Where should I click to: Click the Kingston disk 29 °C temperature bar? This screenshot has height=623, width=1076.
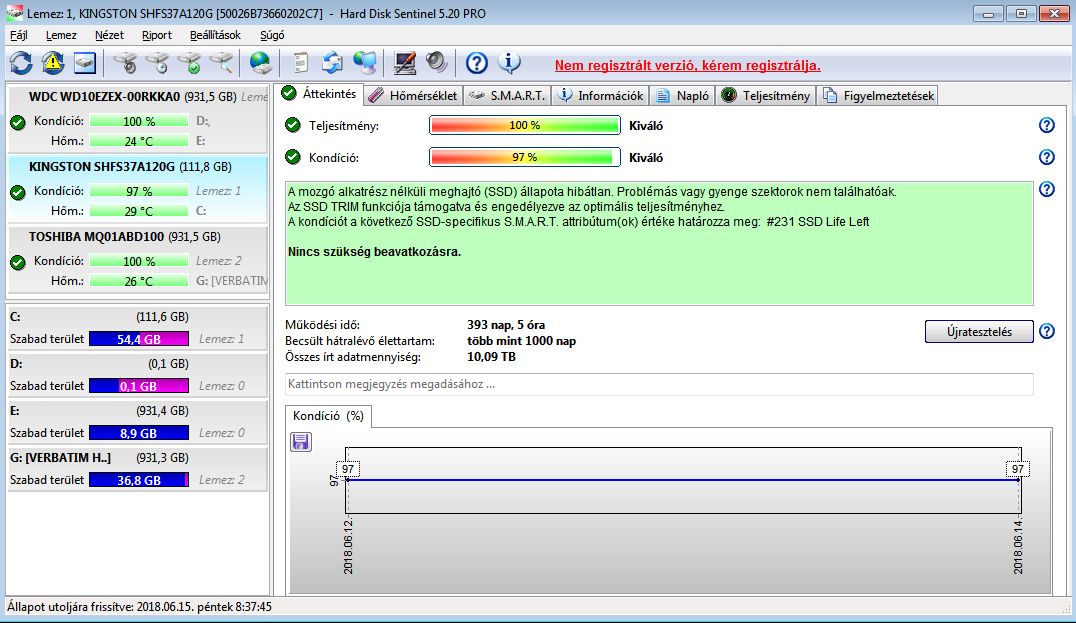[139, 211]
